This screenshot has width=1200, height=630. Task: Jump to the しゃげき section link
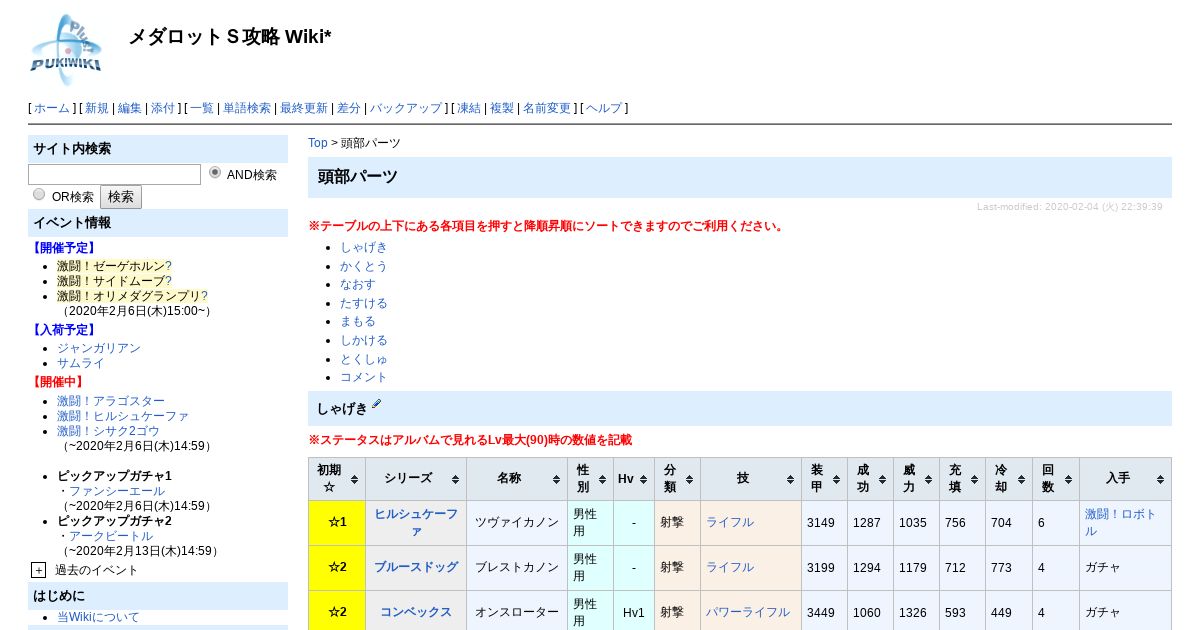[x=364, y=247]
